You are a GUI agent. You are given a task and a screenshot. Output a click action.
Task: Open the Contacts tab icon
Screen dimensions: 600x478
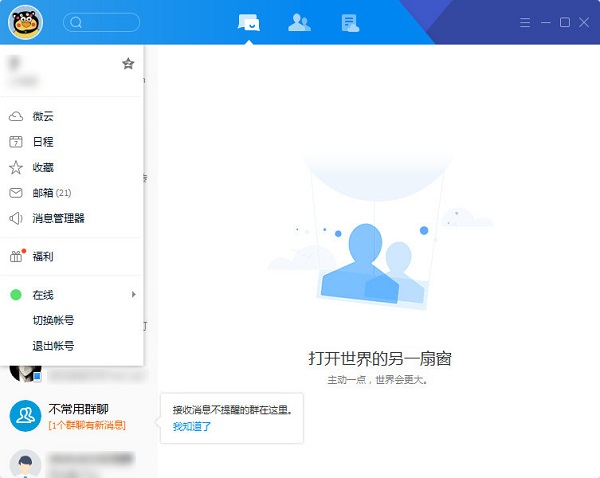click(x=299, y=22)
